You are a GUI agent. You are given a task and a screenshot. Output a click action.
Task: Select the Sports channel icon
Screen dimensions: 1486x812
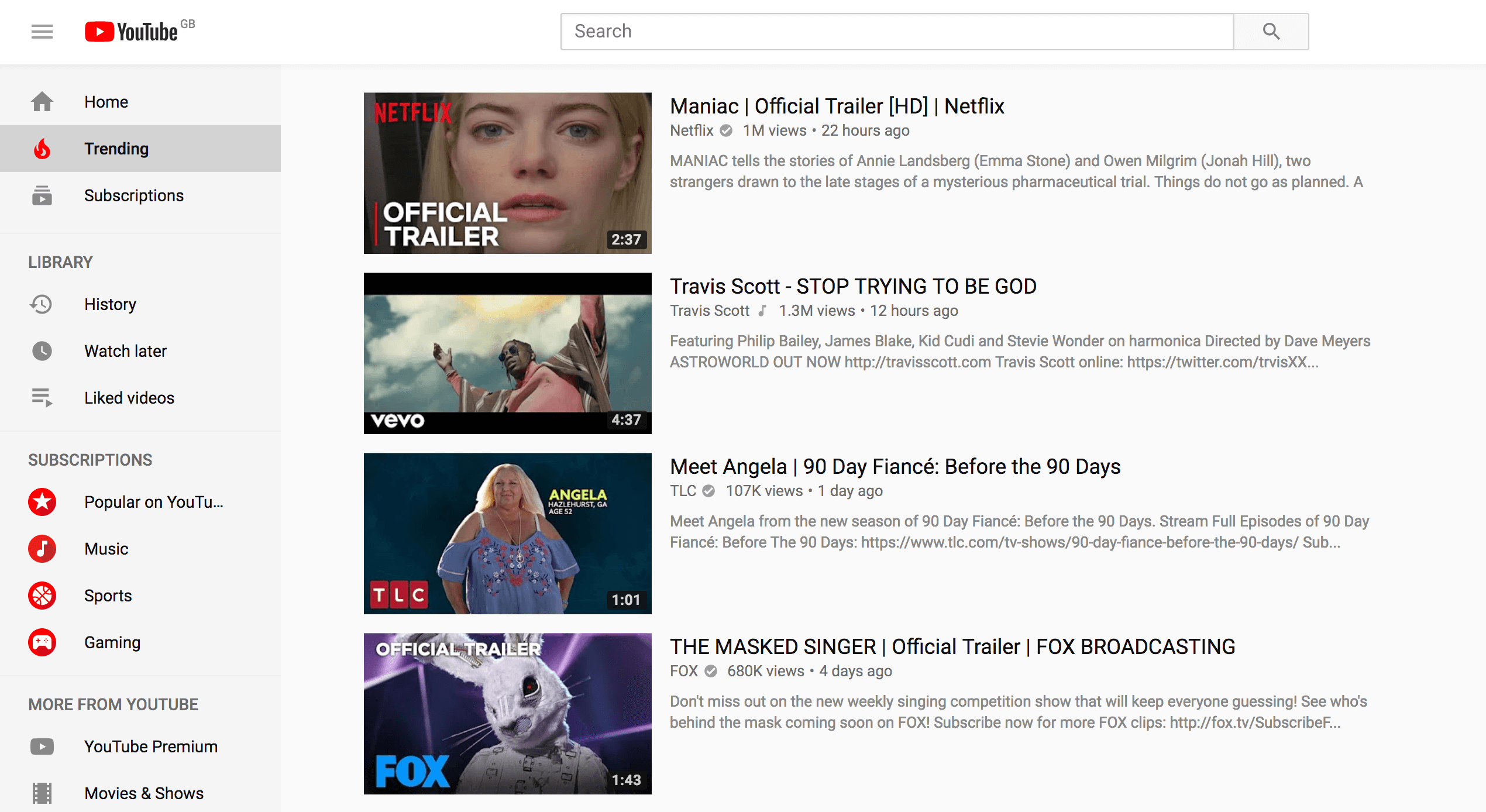tap(42, 596)
